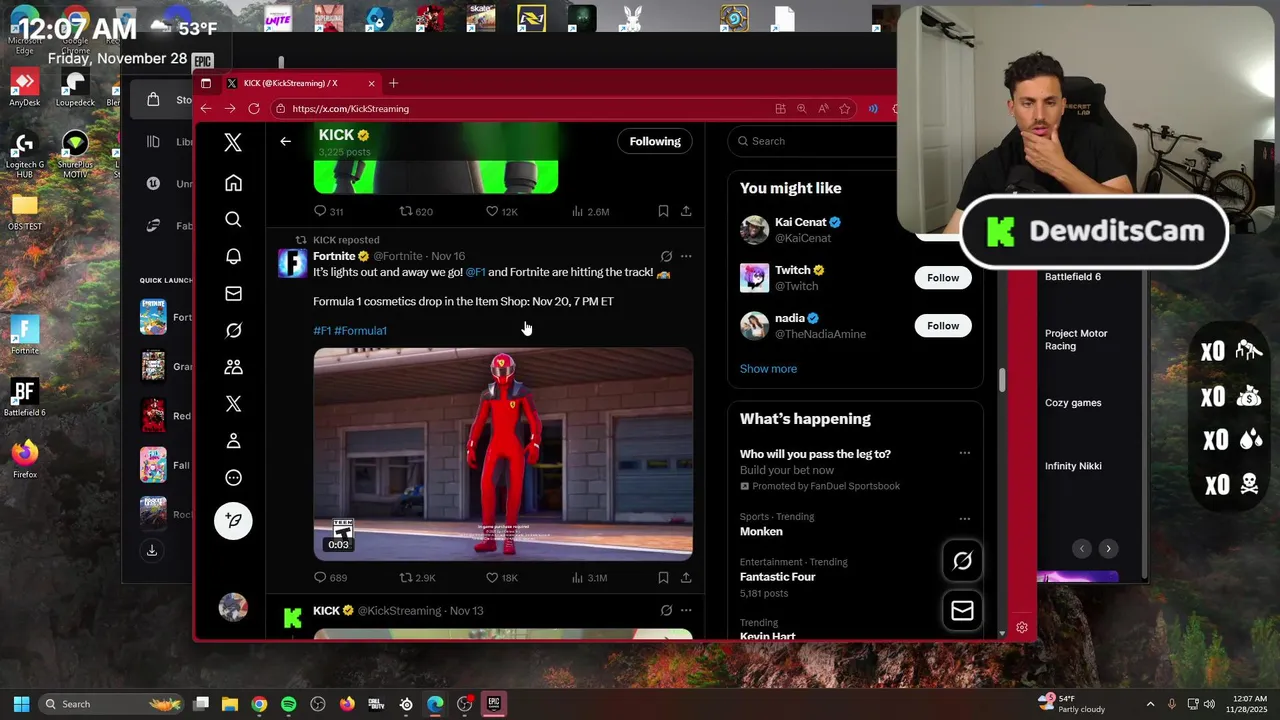Bookmark the Fortnite F1 post

point(663,578)
